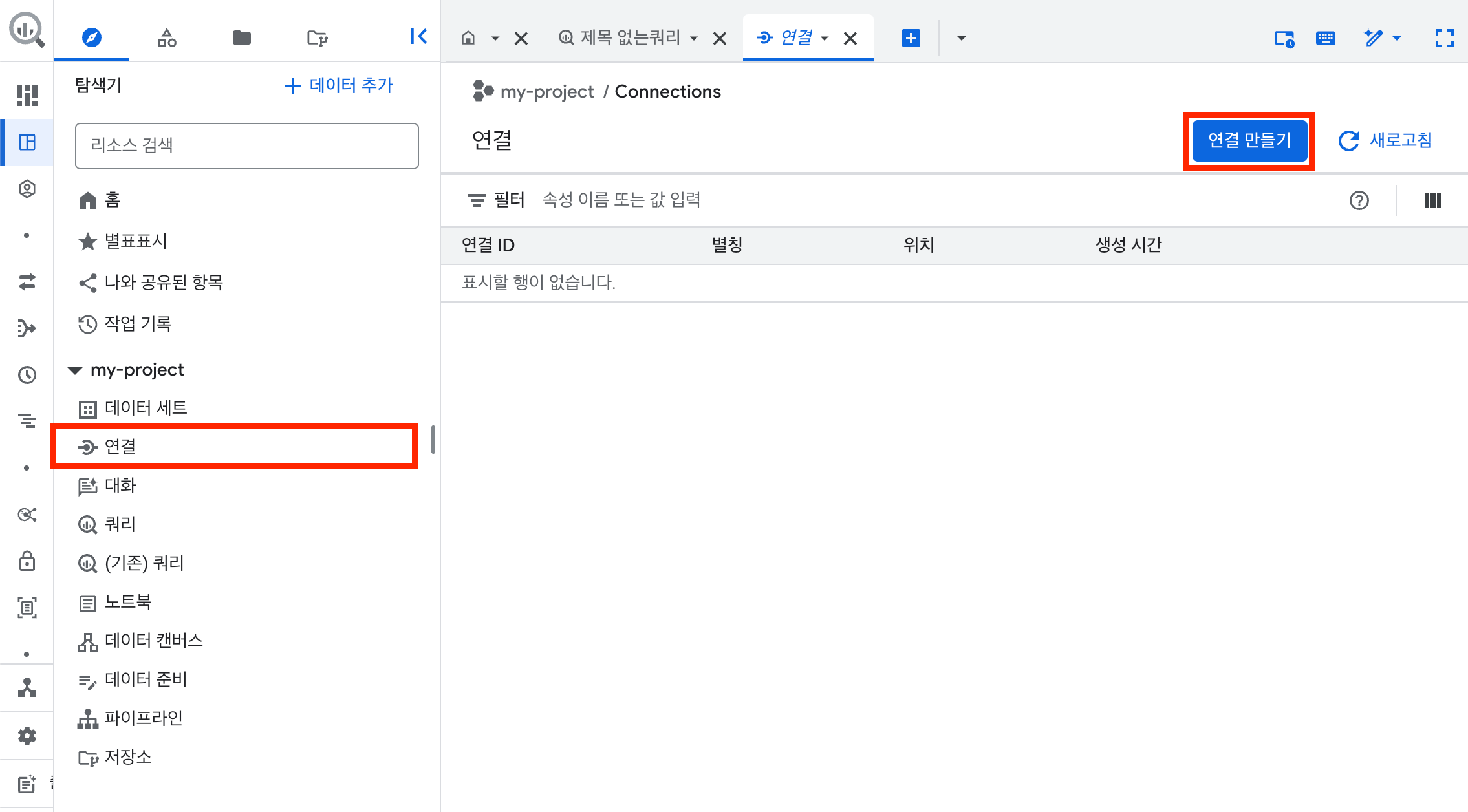Open the Explorer compass panel icon
This screenshot has width=1468, height=812.
point(92,37)
